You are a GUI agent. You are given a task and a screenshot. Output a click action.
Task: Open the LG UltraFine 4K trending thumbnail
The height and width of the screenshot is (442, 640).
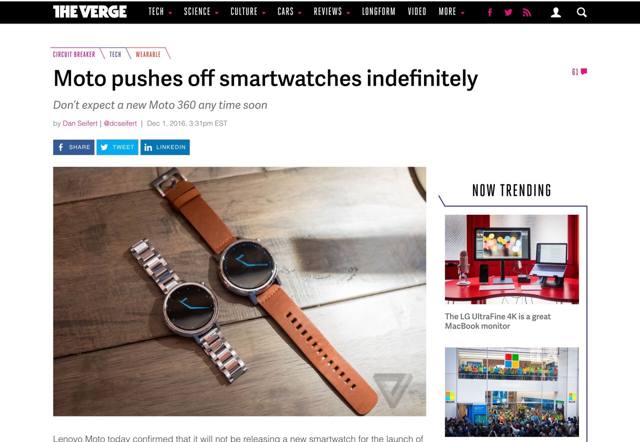pos(512,259)
